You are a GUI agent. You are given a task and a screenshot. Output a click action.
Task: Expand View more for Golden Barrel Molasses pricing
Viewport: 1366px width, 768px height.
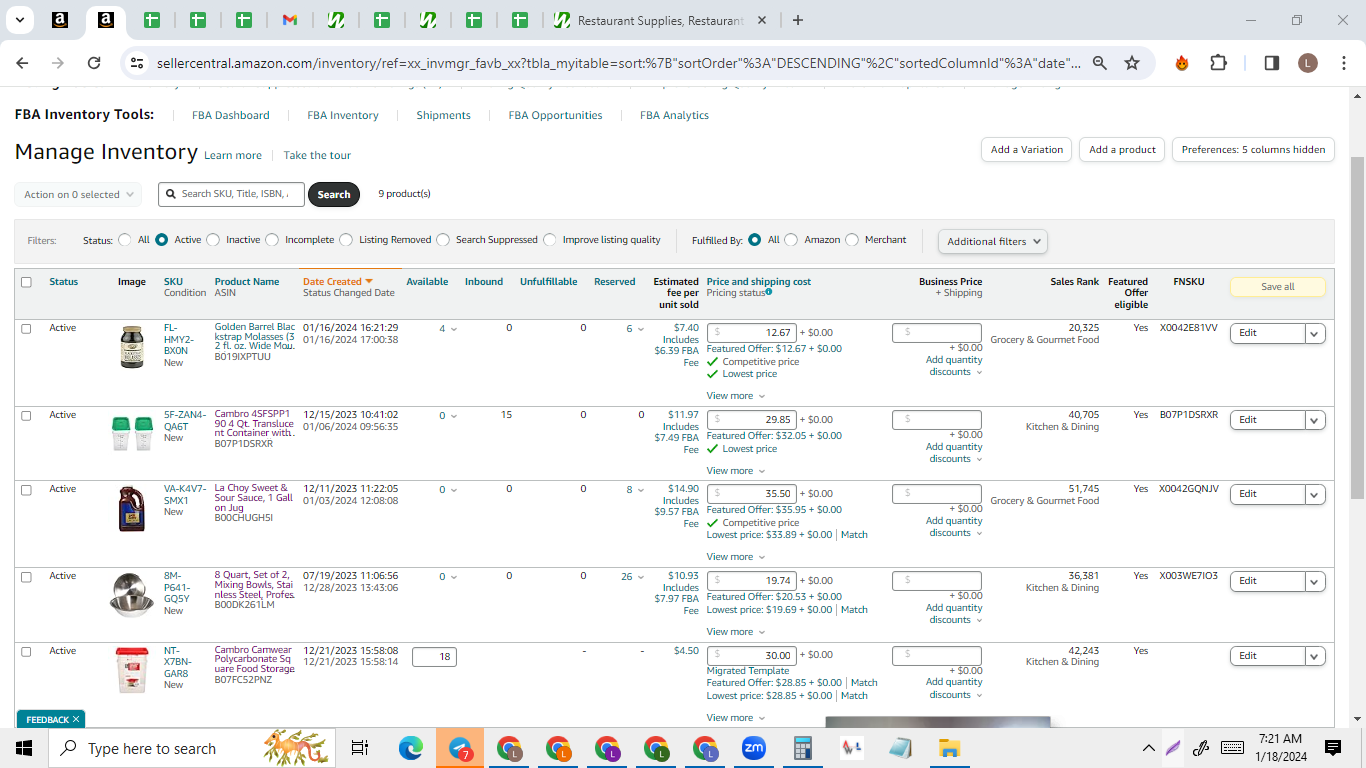tap(735, 396)
